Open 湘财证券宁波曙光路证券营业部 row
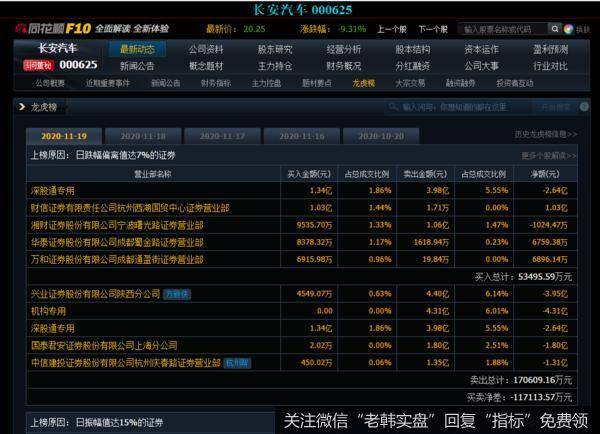This screenshot has height=434, width=600. point(117,225)
